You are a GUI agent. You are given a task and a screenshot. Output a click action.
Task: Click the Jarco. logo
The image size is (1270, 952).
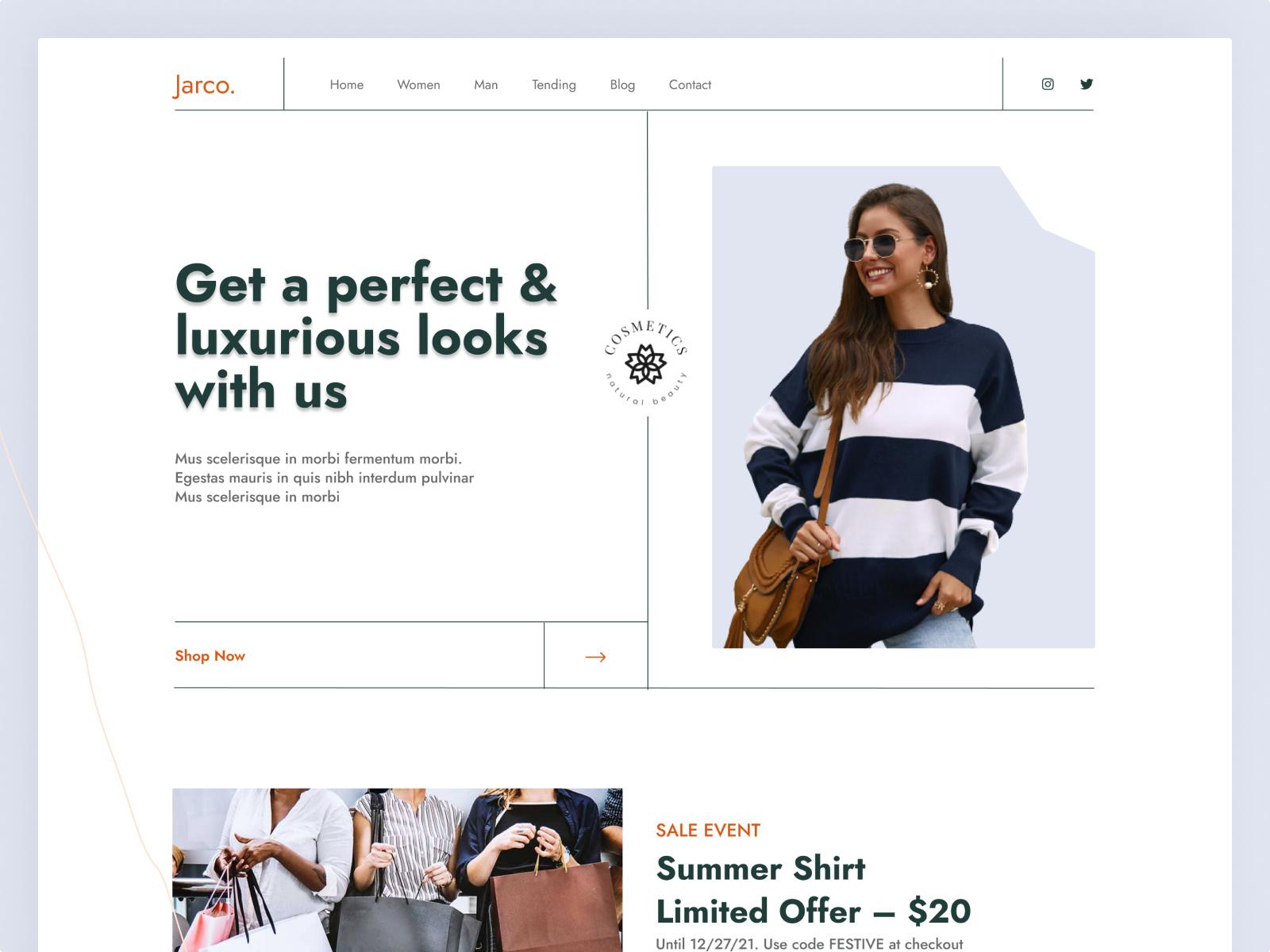[204, 85]
